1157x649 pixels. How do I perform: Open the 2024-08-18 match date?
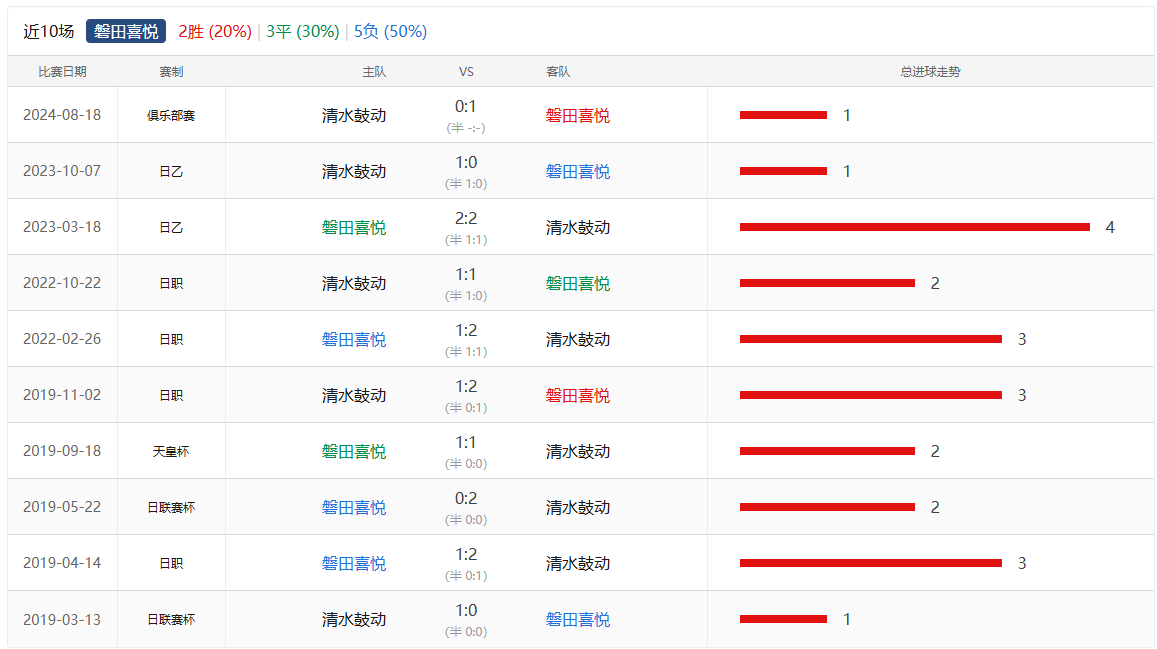coord(62,115)
